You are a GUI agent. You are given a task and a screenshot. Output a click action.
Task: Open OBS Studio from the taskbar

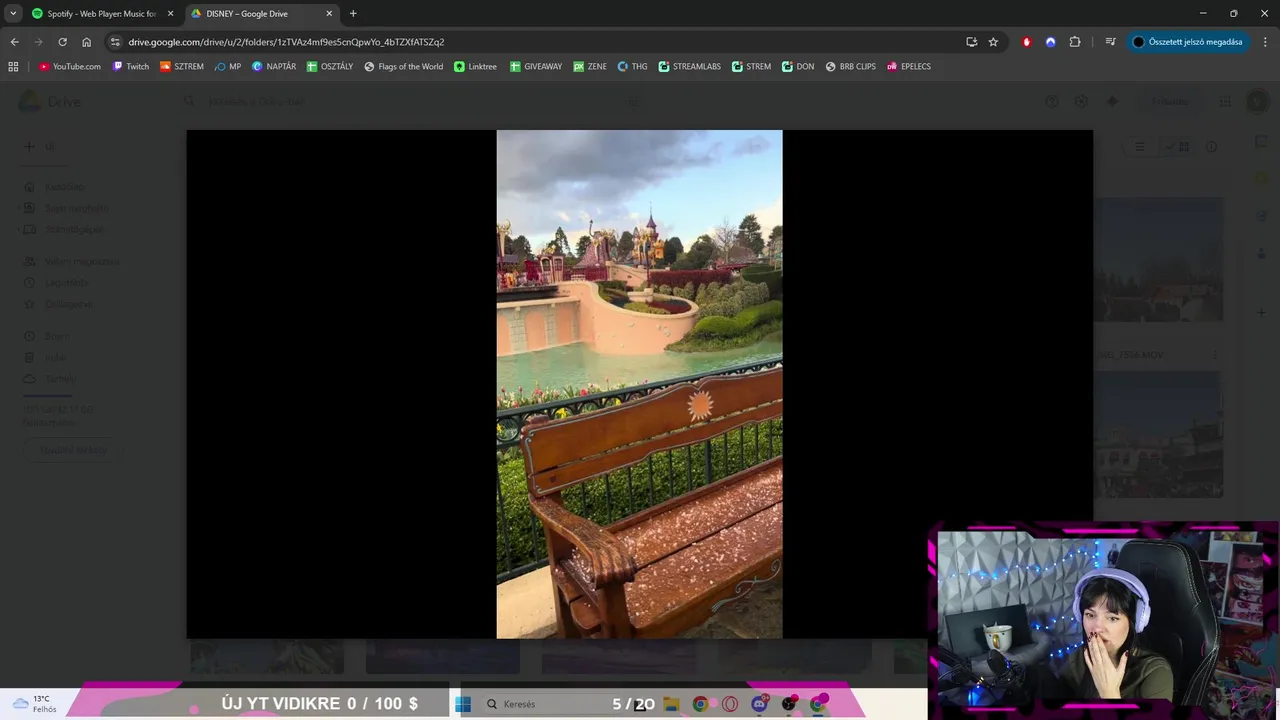click(x=789, y=704)
